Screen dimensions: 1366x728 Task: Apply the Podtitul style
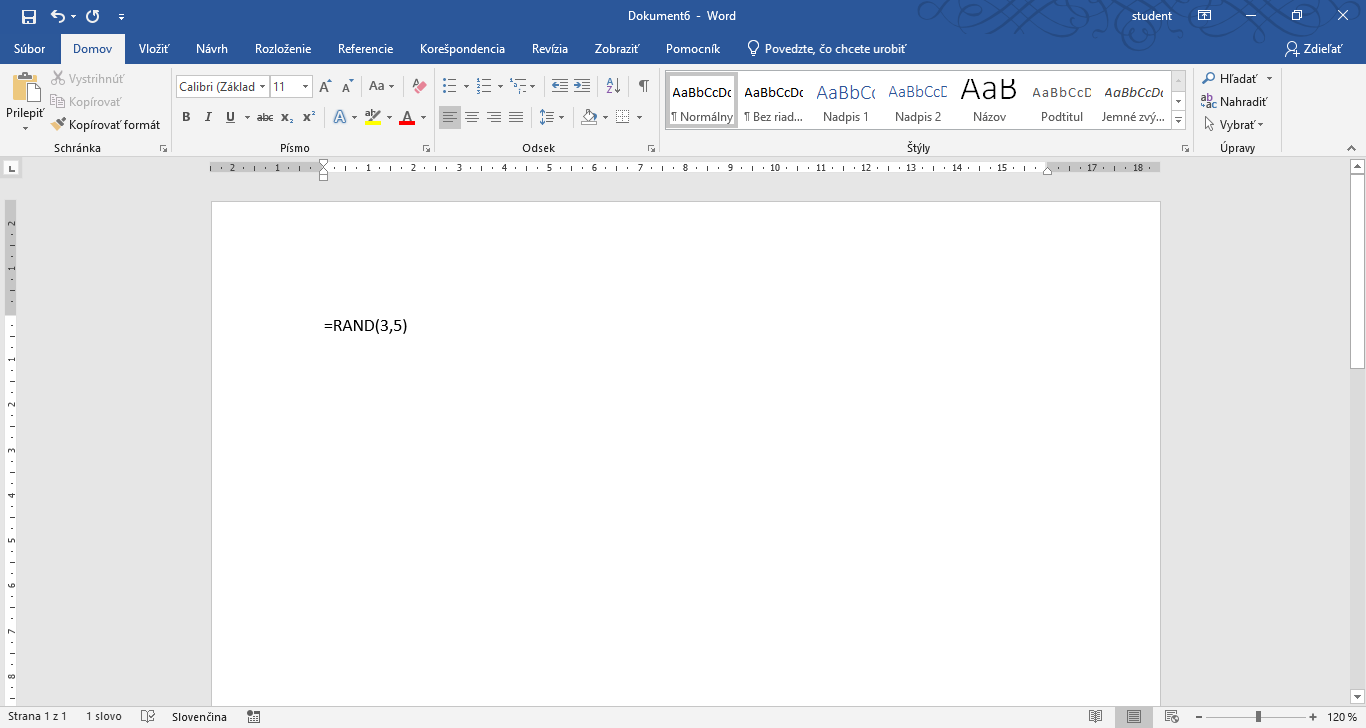(1062, 100)
